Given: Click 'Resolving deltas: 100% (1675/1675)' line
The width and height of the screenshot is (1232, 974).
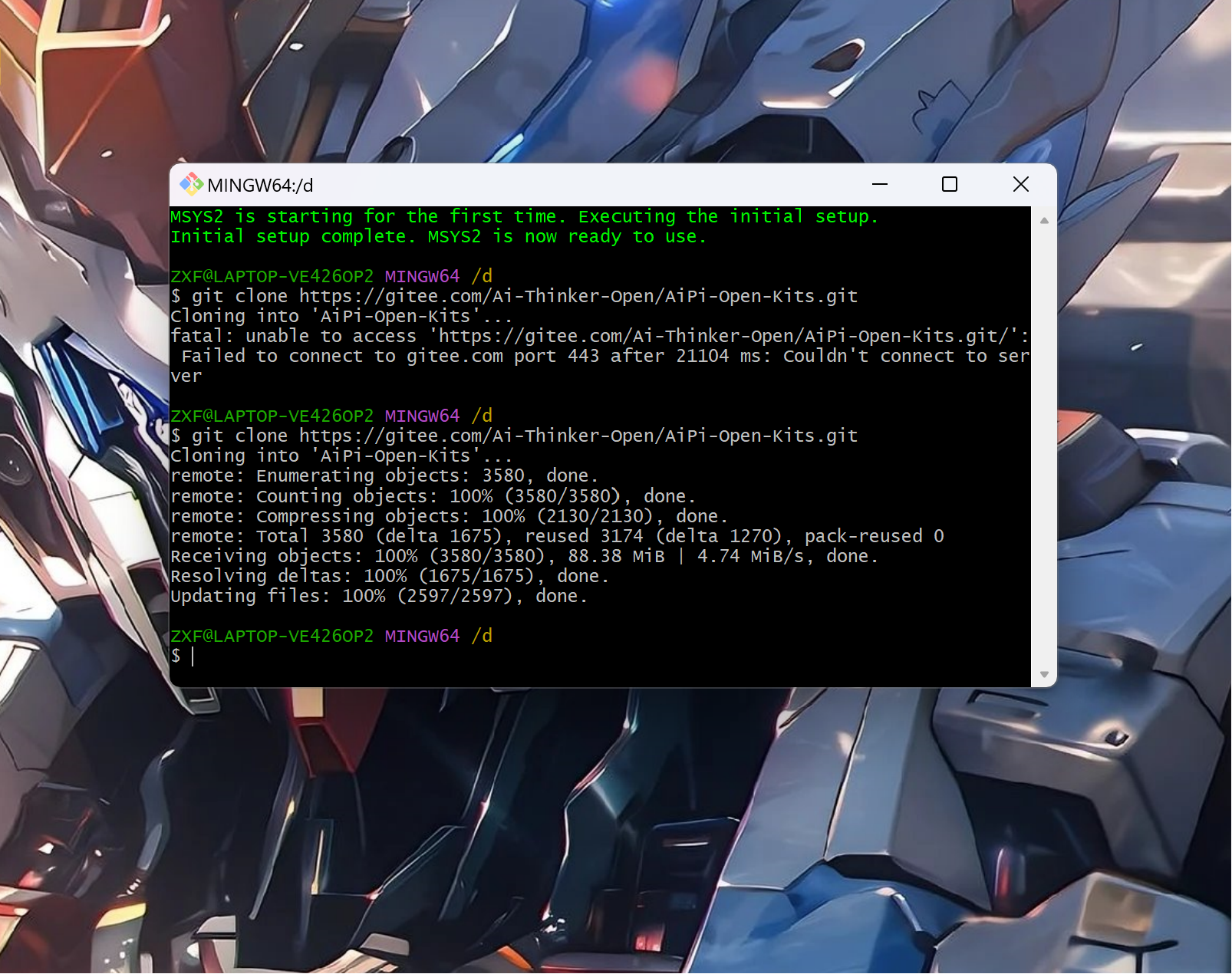Looking at the screenshot, I should (x=390, y=576).
